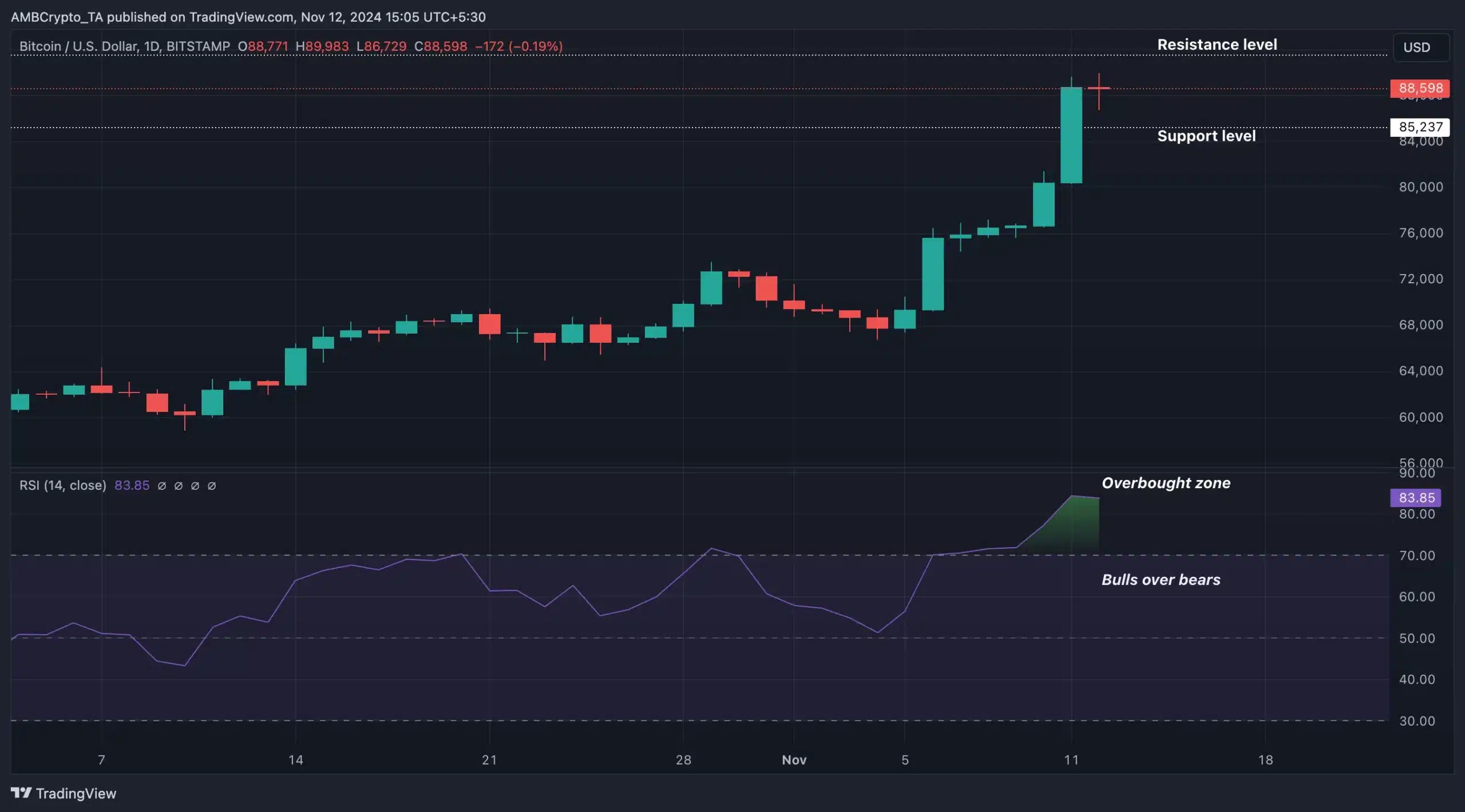The width and height of the screenshot is (1465, 812).
Task: Click the white 85,237 price label
Action: (x=1420, y=127)
